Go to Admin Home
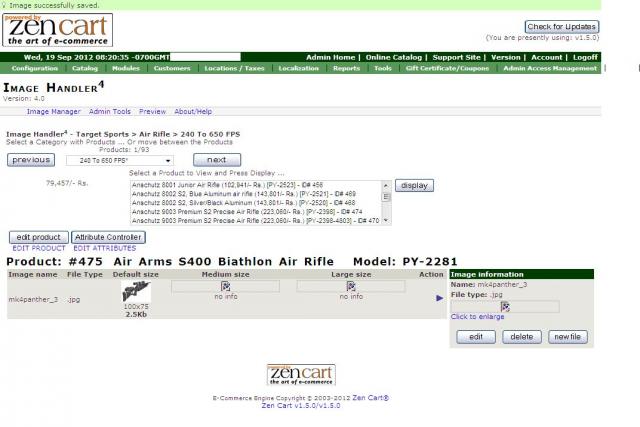The width and height of the screenshot is (640, 427). (331, 57)
